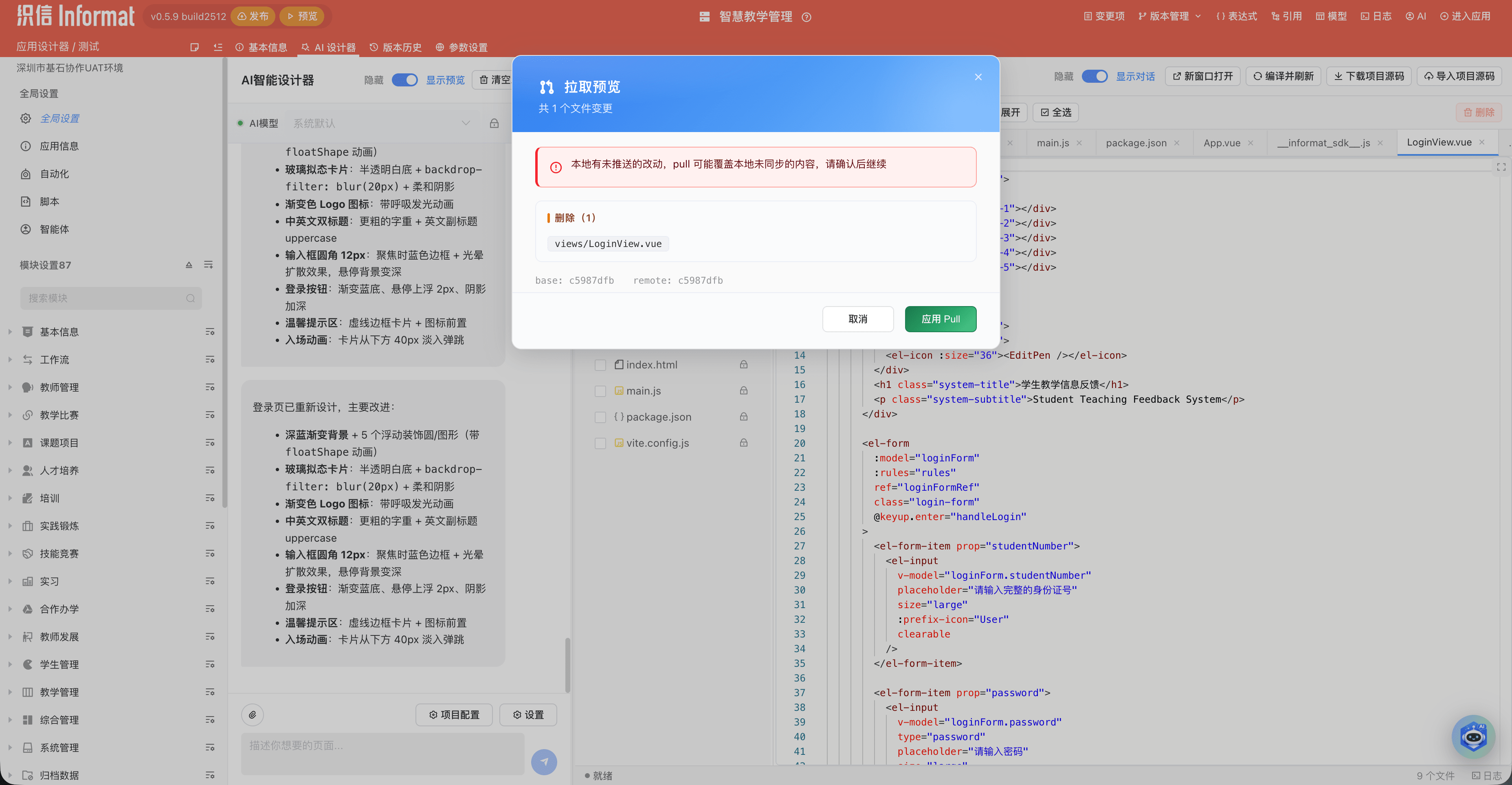Close the 拉取预览 dialog
This screenshot has width=1512, height=785.
coord(978,77)
